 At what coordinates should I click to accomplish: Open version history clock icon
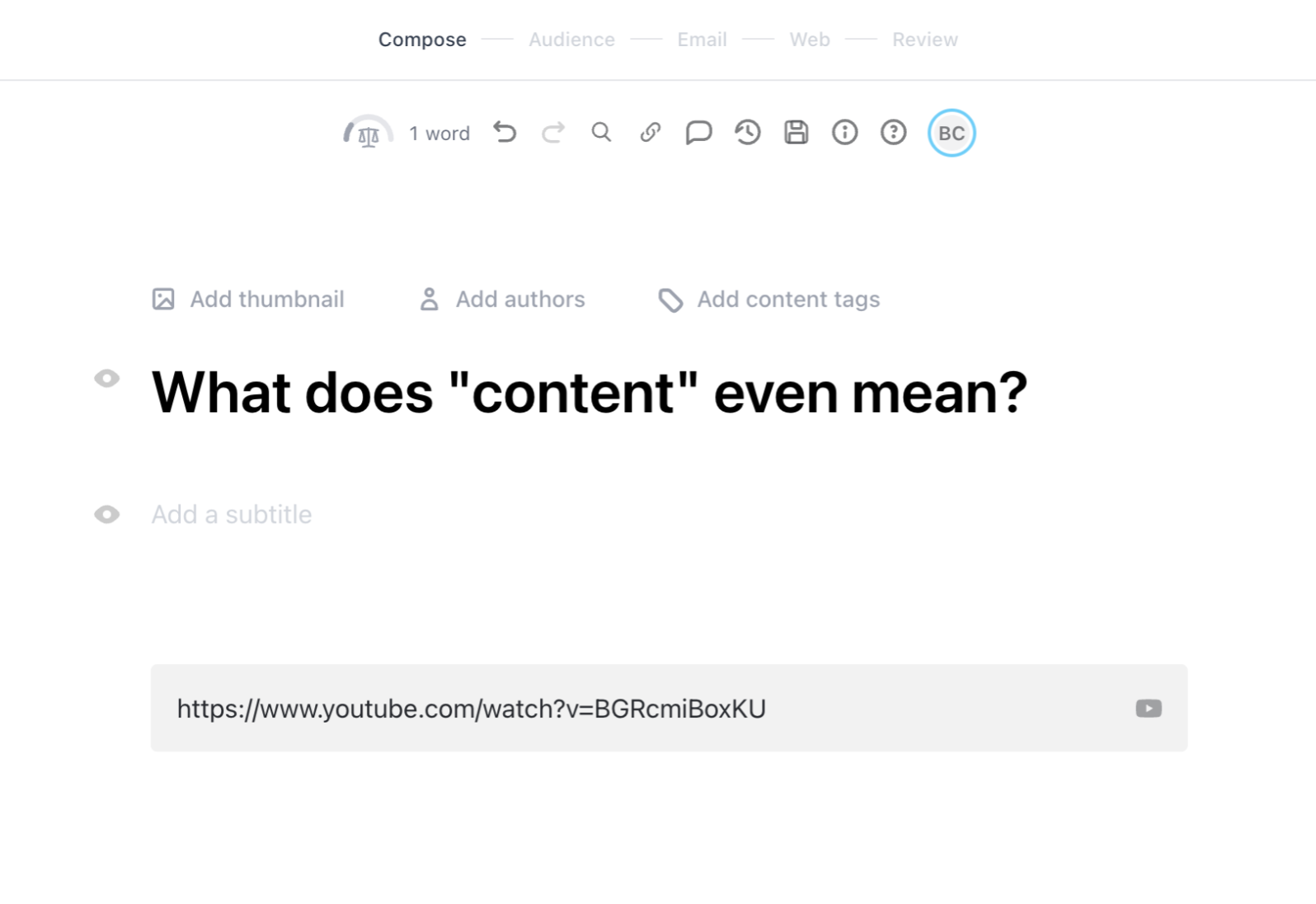pyautogui.click(x=747, y=133)
